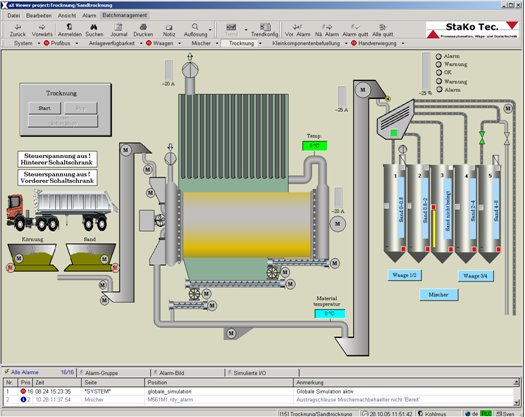The height and width of the screenshot is (417, 525).
Task: Click the Materialtemperatur cyan value field
Action: click(330, 314)
